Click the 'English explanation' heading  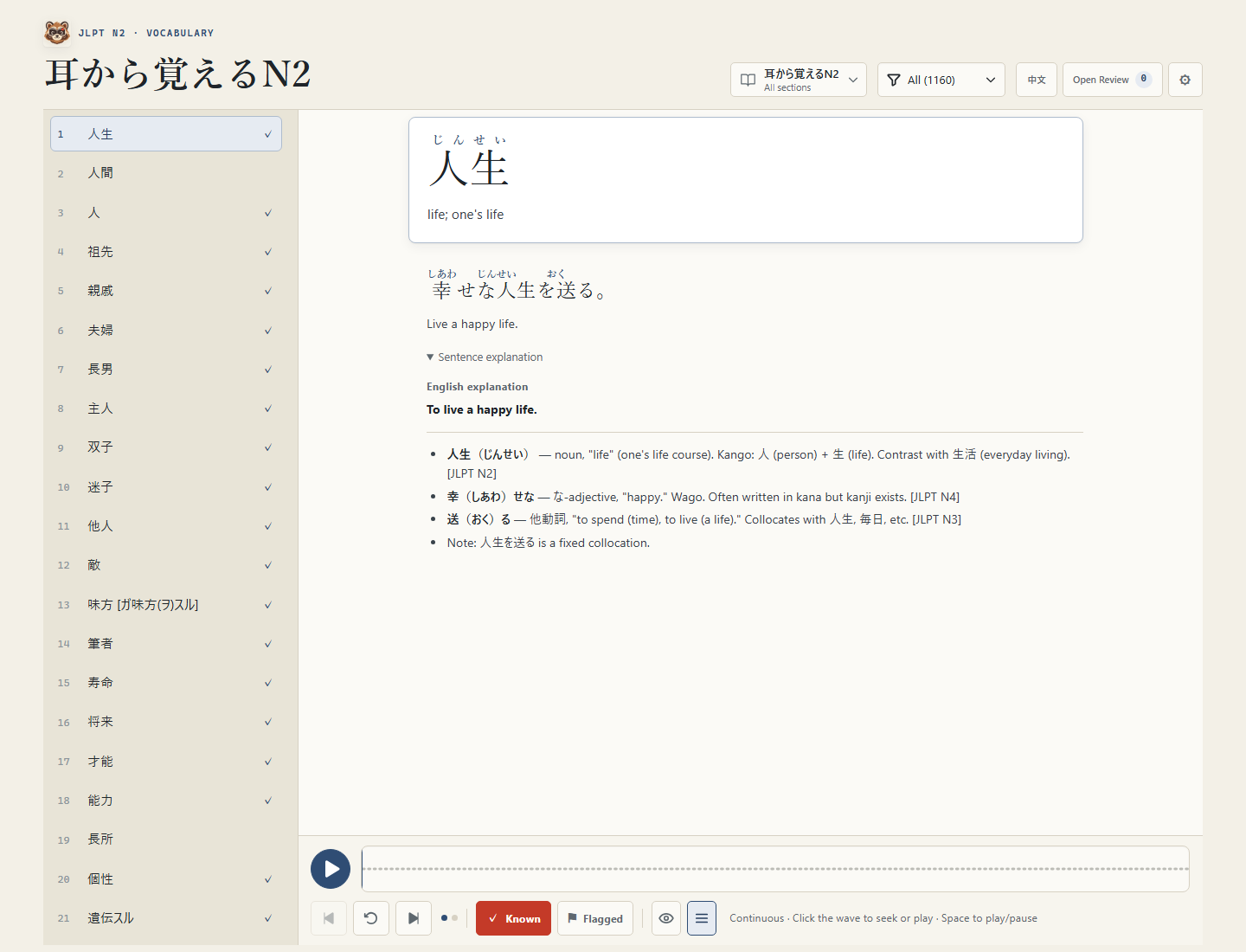point(477,387)
